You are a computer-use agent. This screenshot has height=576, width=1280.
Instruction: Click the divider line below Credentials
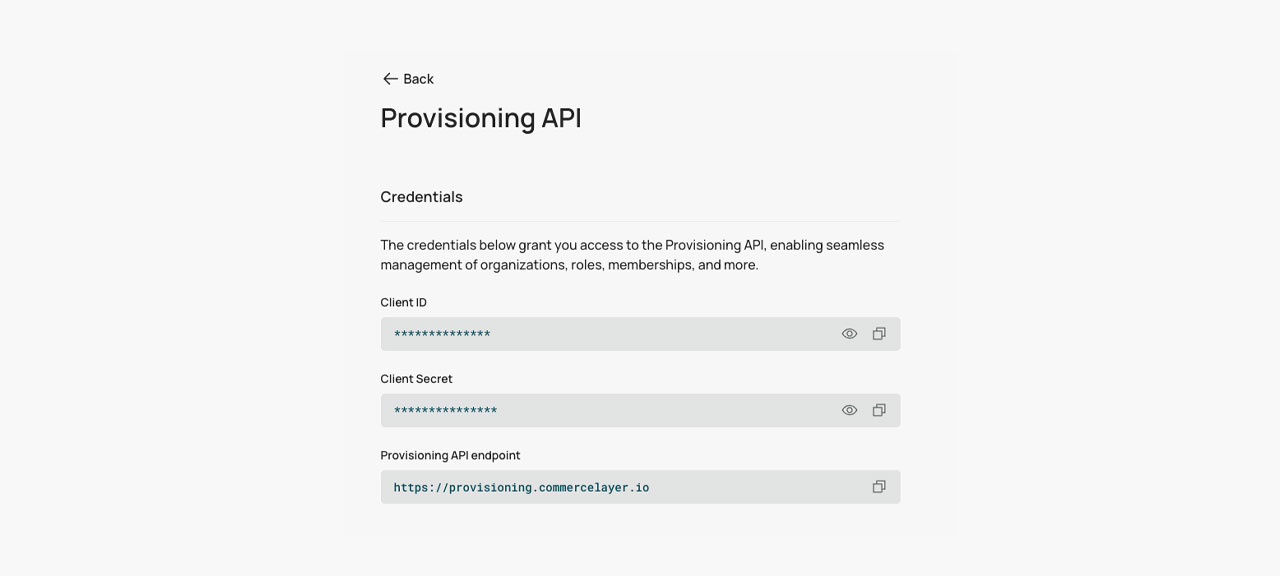640,221
